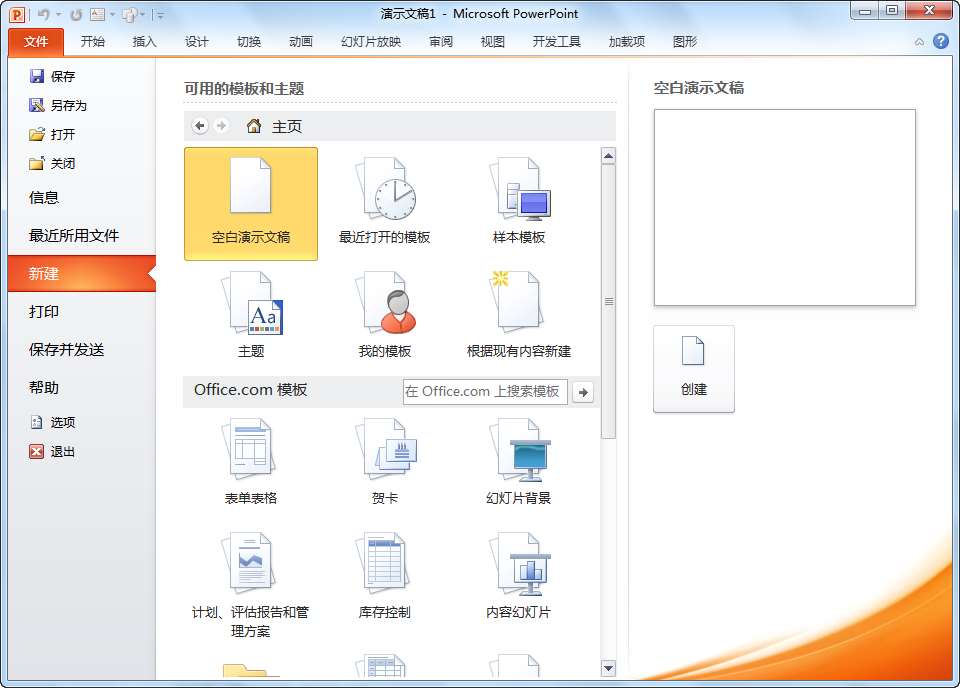
Task: Switch to the Insert (插入) tab
Action: point(144,42)
